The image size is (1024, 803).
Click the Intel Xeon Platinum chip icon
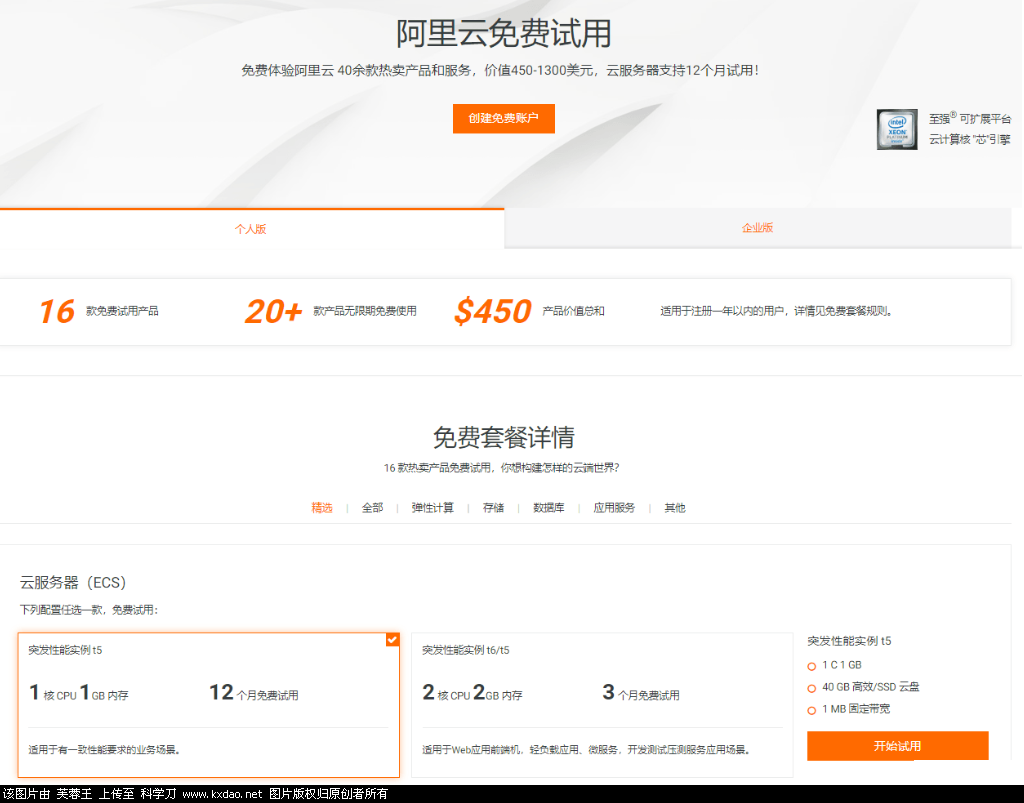click(897, 129)
